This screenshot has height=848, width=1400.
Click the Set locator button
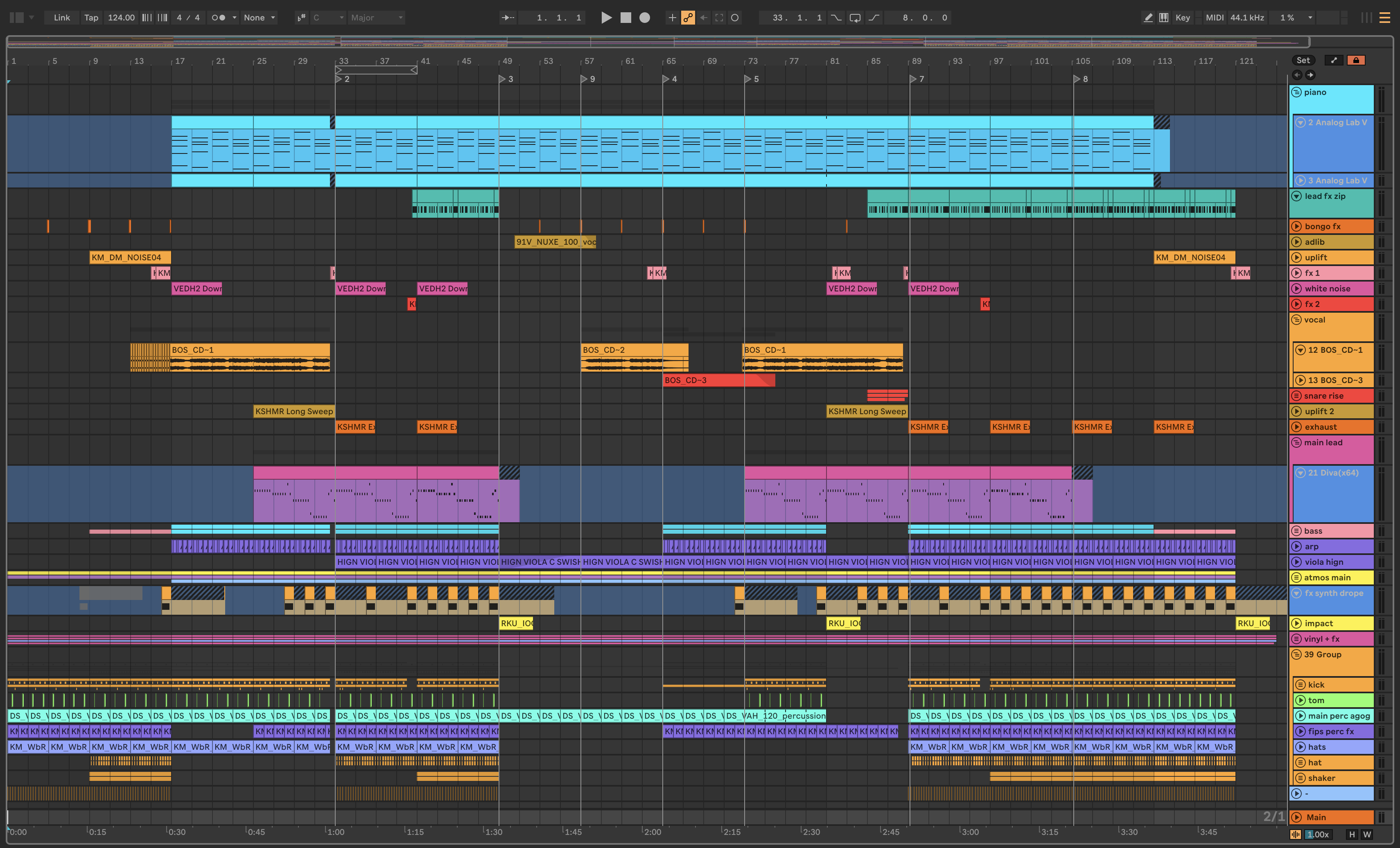1303,60
